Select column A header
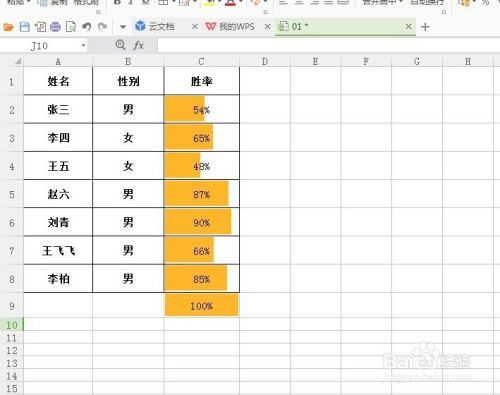 point(58,62)
